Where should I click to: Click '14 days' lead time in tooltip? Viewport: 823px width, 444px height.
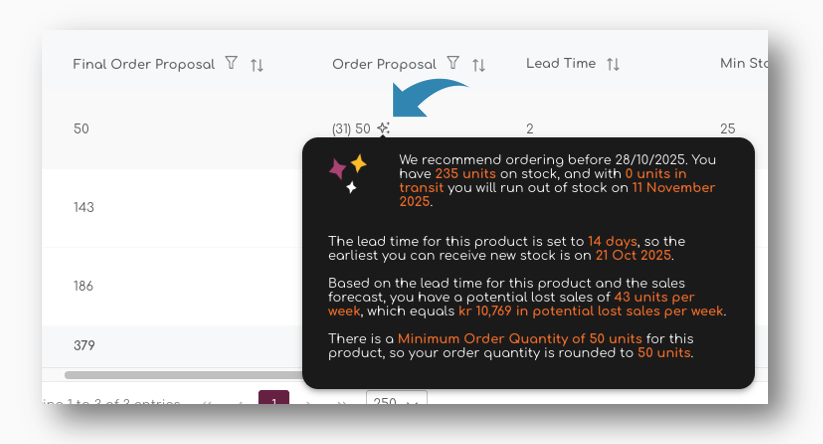point(612,241)
